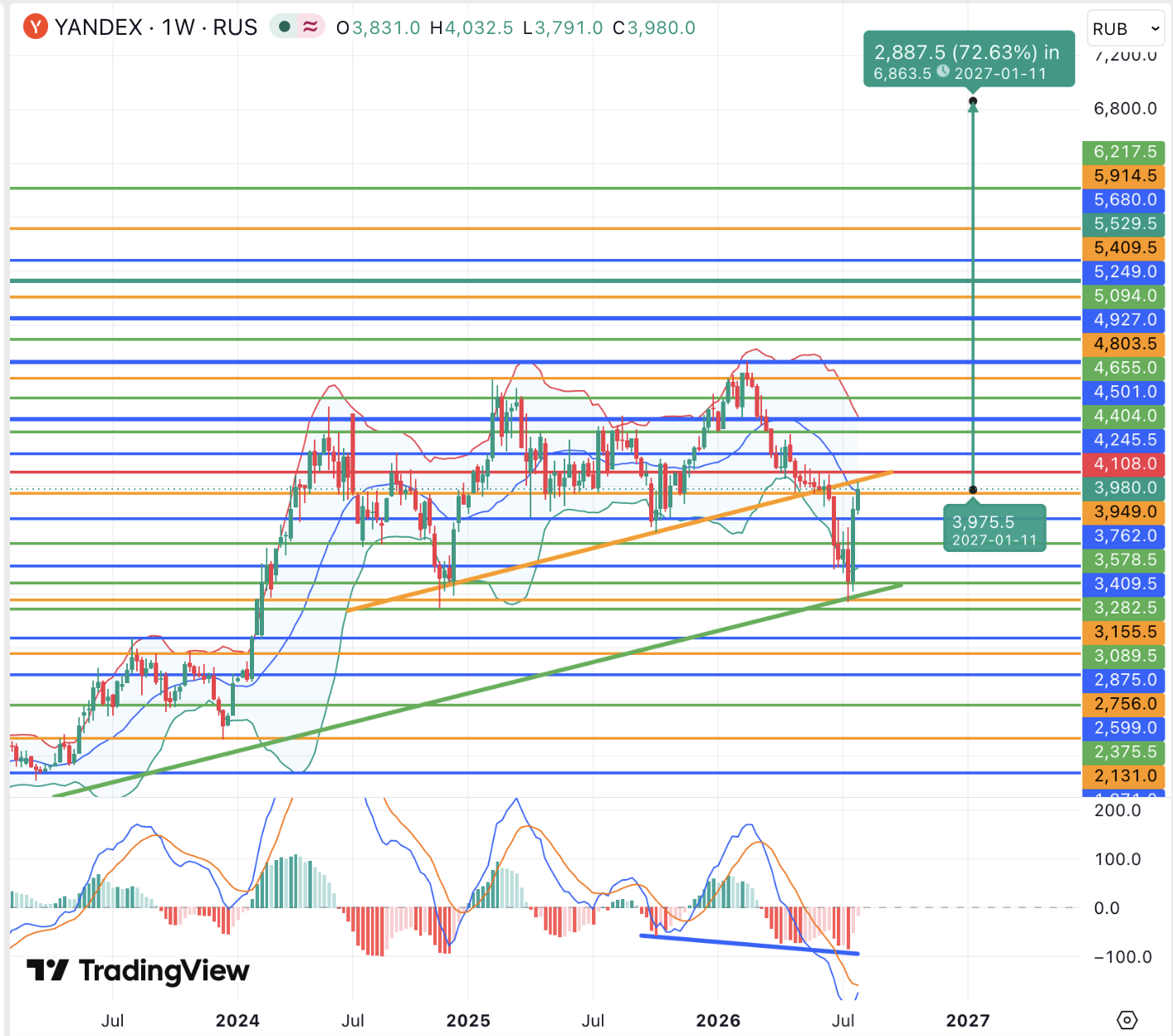Select the red 4,108.0 price label

coord(1124,464)
